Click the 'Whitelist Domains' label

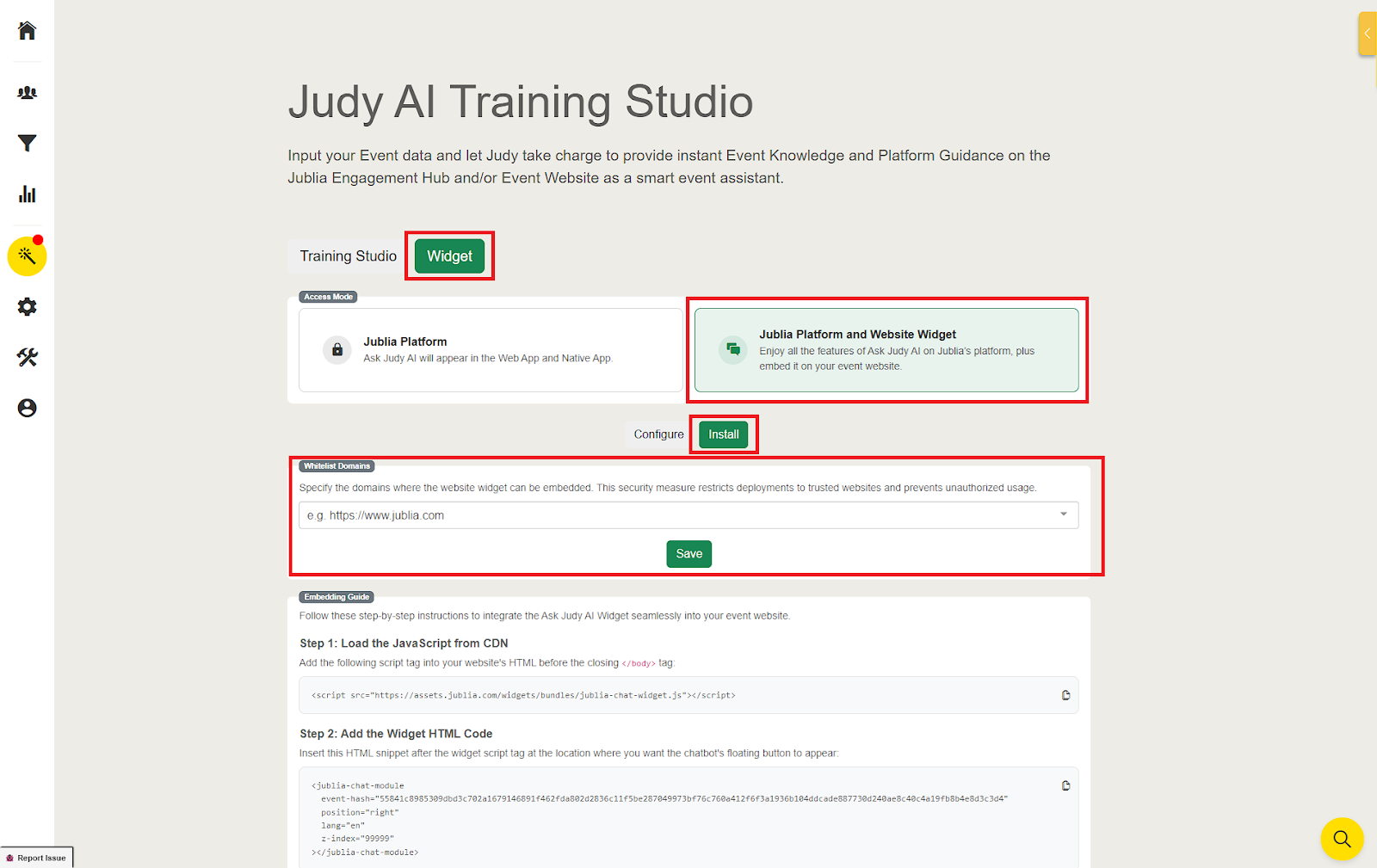(x=337, y=466)
